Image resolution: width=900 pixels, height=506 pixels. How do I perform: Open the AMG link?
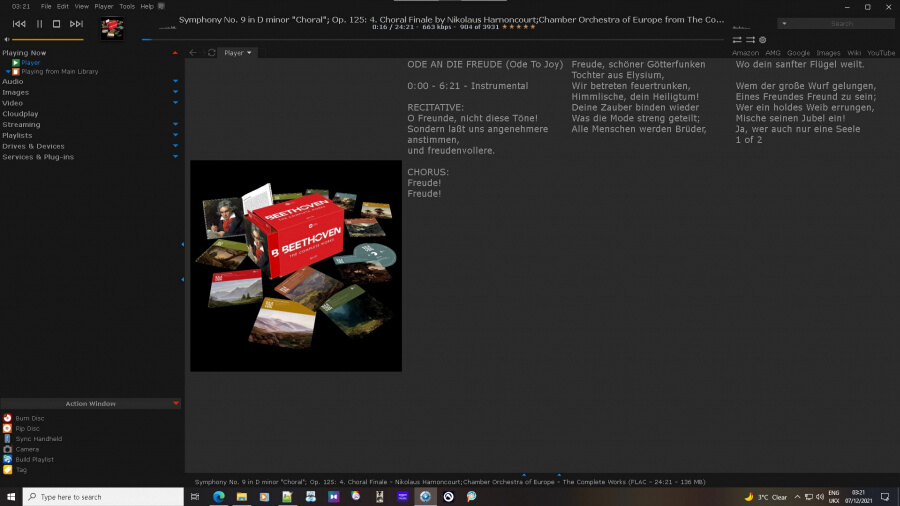(x=773, y=53)
